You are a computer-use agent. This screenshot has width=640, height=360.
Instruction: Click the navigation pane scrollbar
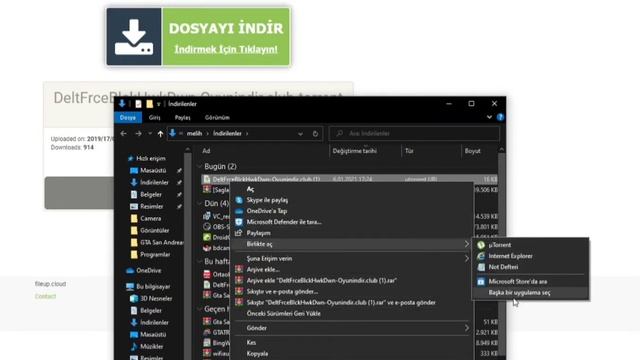pos(188,253)
